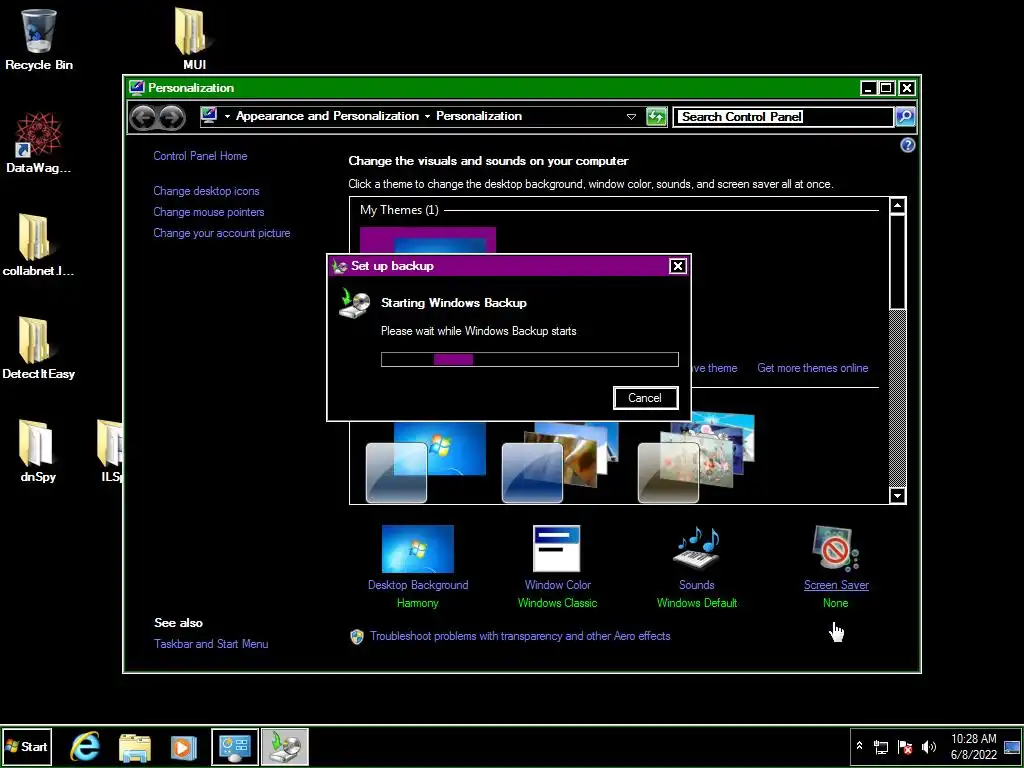The height and width of the screenshot is (768, 1024).
Task: Show hidden tray icons arrow
Action: click(x=860, y=746)
